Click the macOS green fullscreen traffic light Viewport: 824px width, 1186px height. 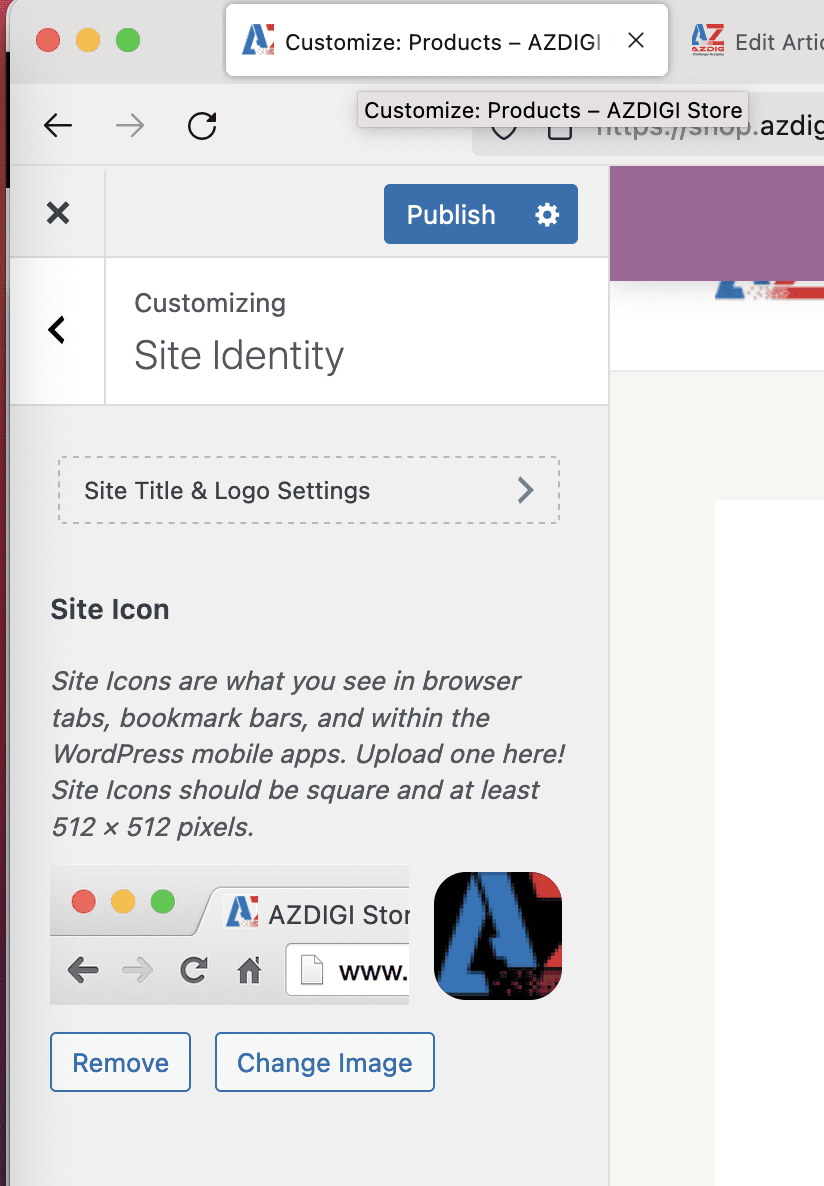(128, 41)
